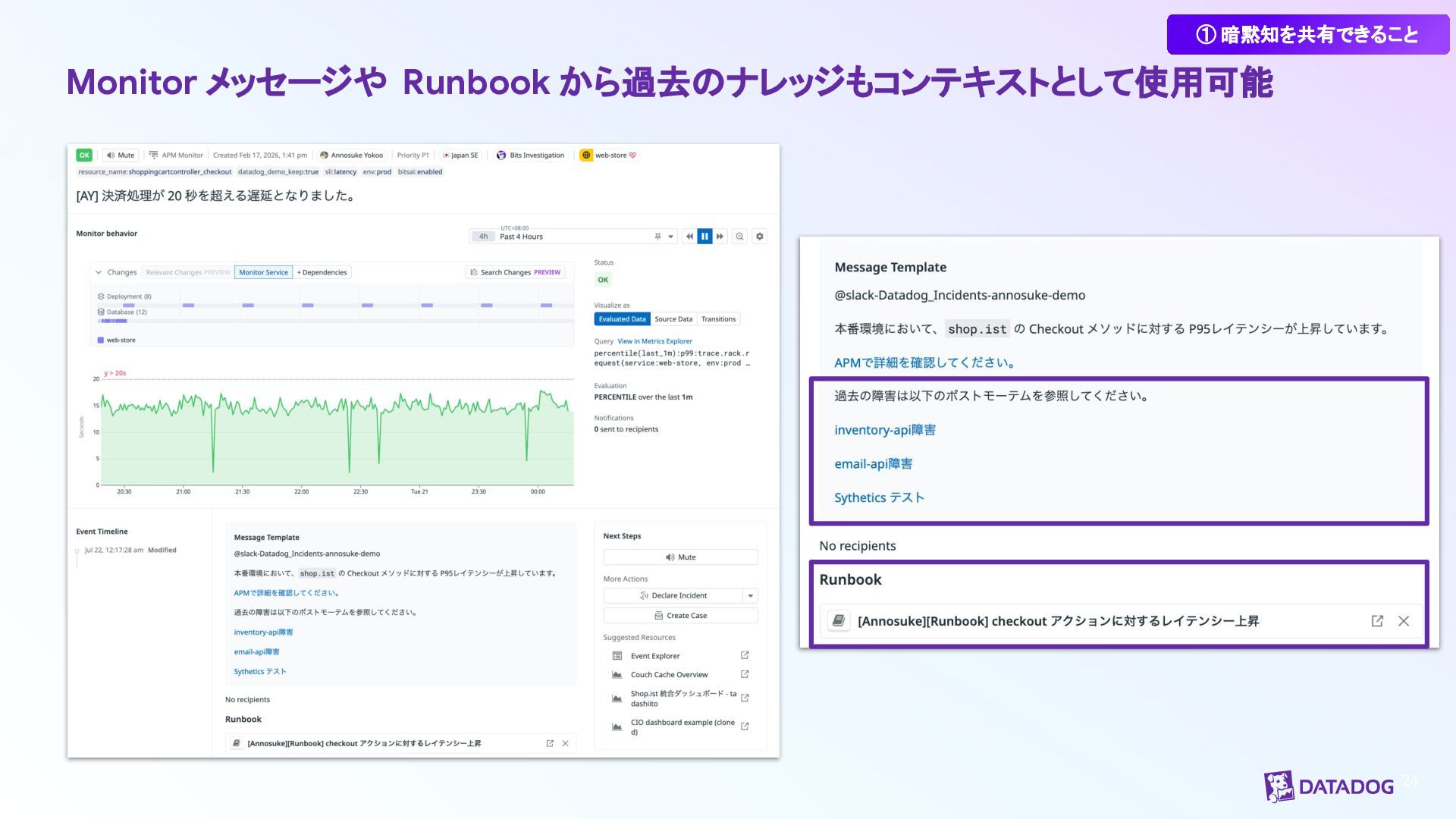Click the y > 20s threshold label
Image resolution: width=1456 pixels, height=819 pixels.
pyautogui.click(x=115, y=373)
